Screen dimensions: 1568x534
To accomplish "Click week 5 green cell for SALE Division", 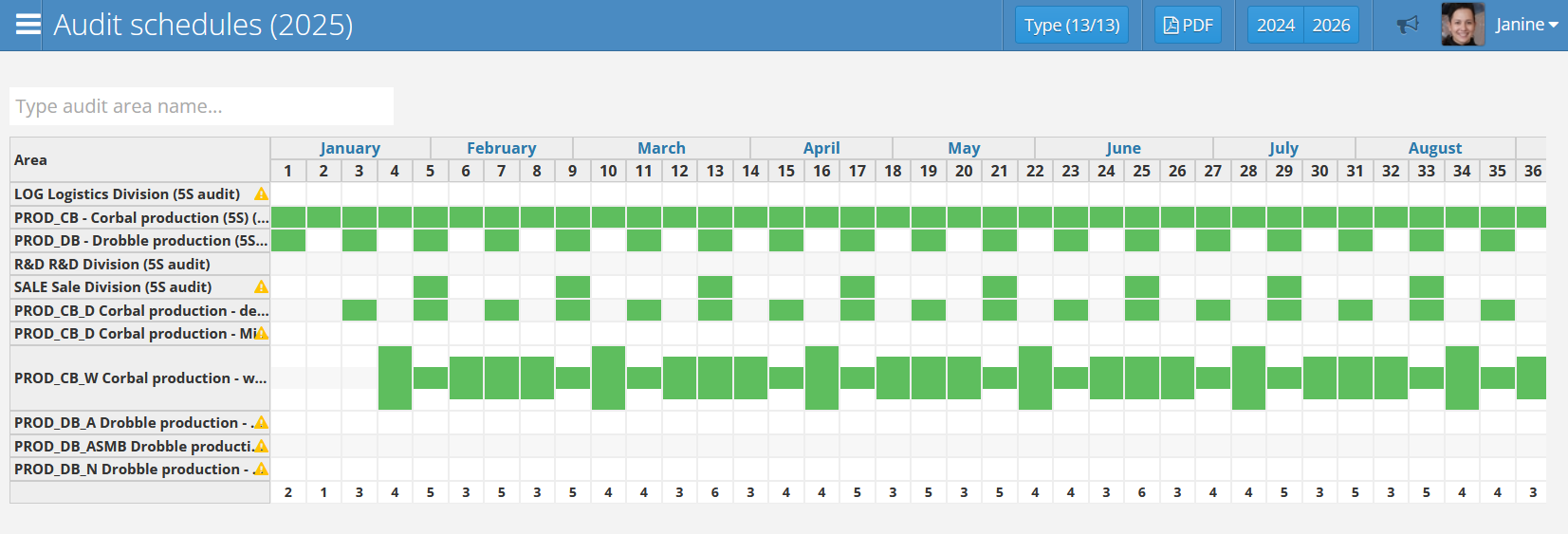I will click(431, 287).
